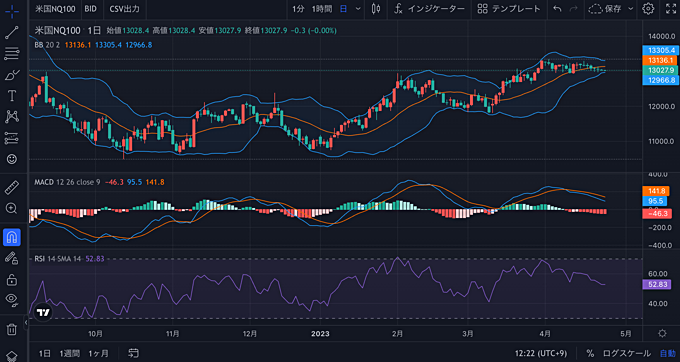This screenshot has height=362, width=680.
Task: Enter fullscreen mode icon
Action: 670,9
